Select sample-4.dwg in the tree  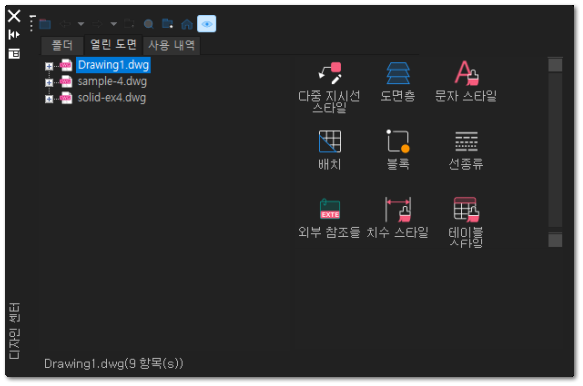[112, 81]
